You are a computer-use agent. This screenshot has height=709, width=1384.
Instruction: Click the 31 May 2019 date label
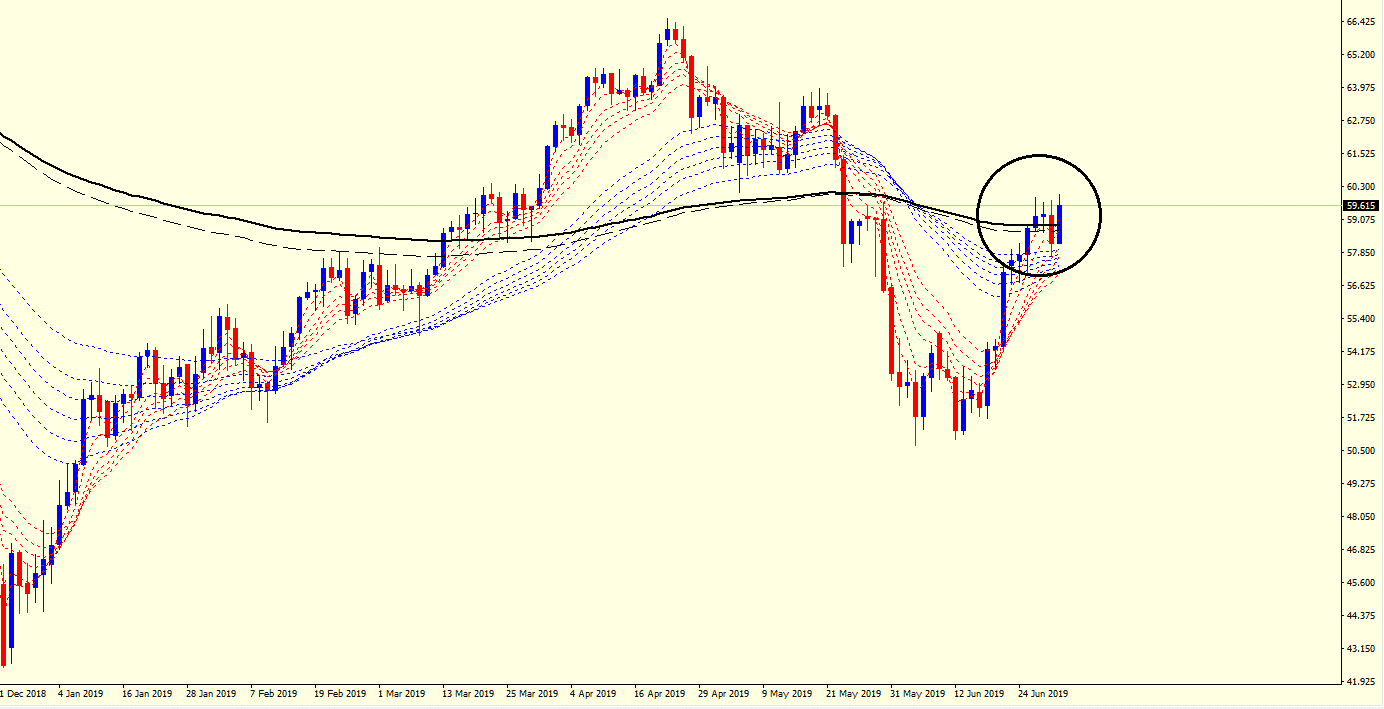[916, 693]
